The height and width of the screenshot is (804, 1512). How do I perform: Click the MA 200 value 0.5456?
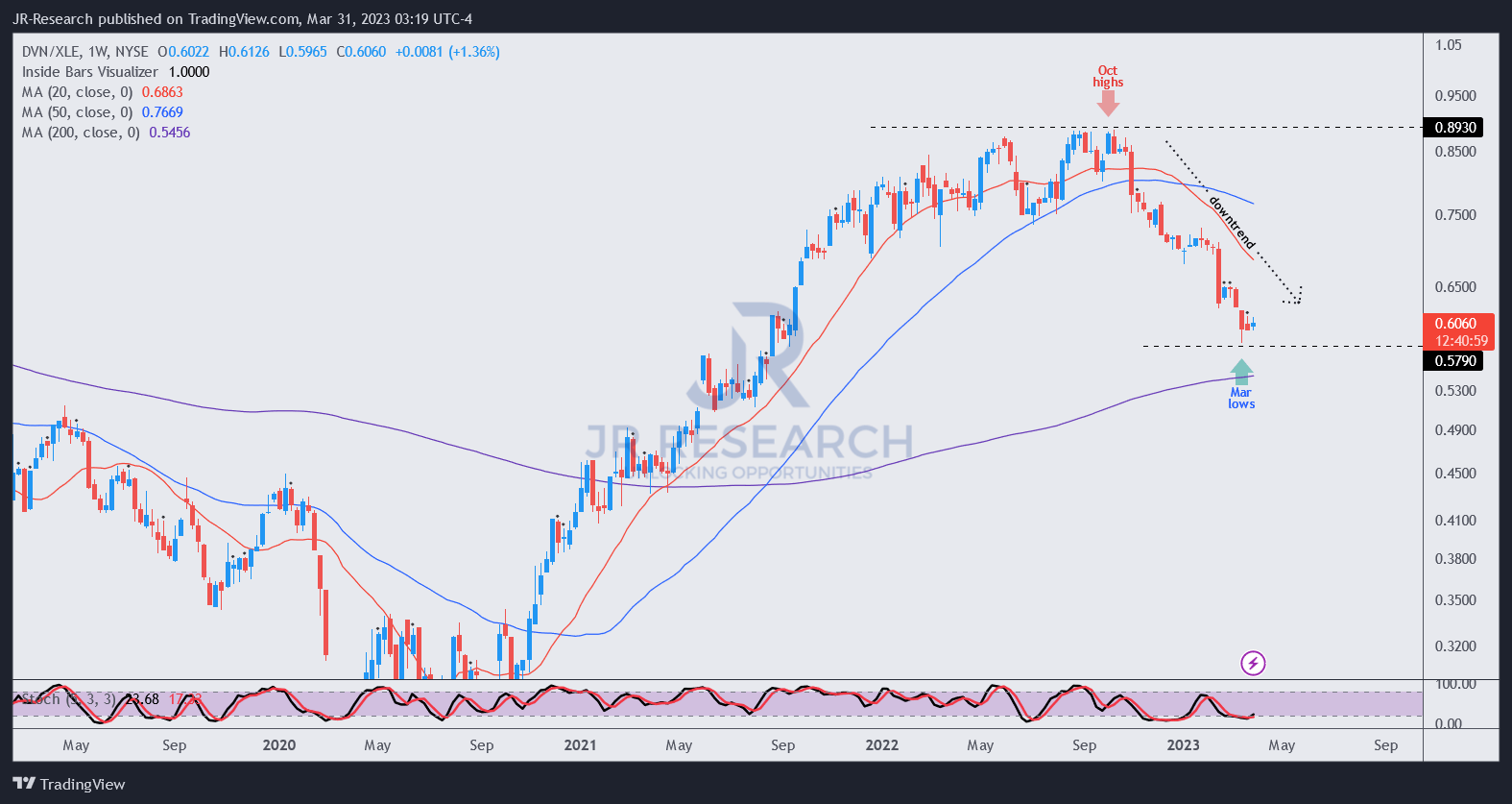(170, 133)
